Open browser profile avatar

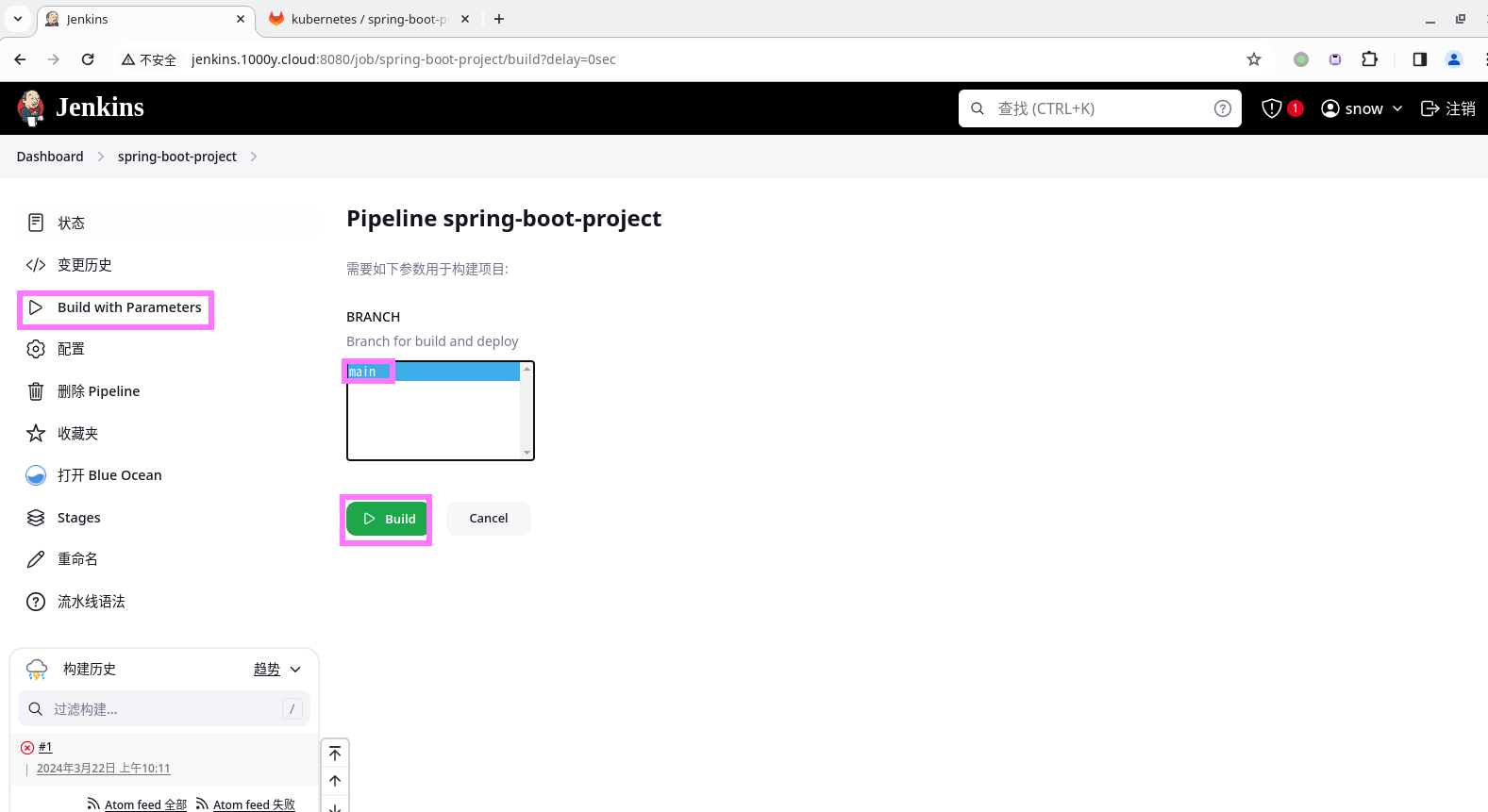pyautogui.click(x=1454, y=59)
